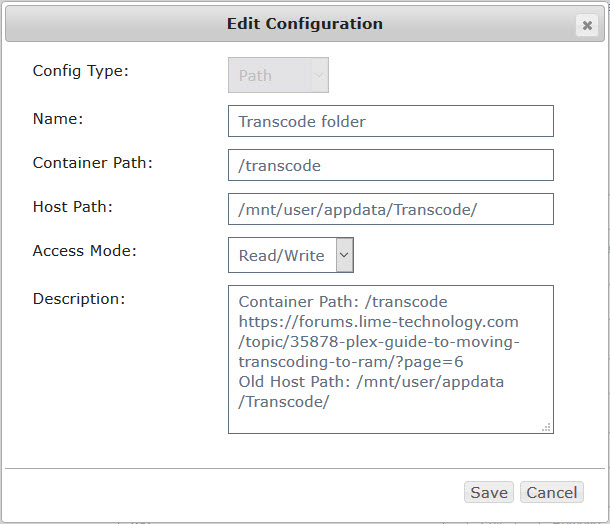The image size is (610, 524).
Task: Click the Description box resize handle
Action: [546, 427]
